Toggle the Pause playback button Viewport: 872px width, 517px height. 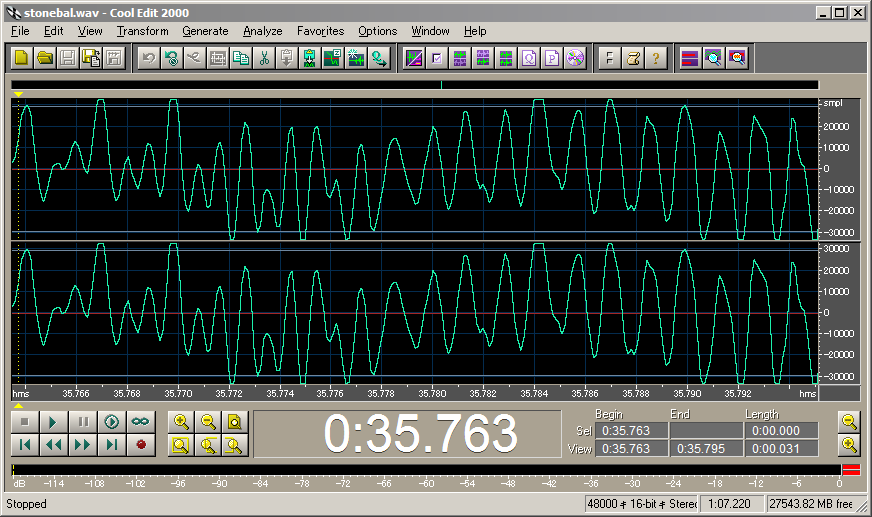pos(83,422)
